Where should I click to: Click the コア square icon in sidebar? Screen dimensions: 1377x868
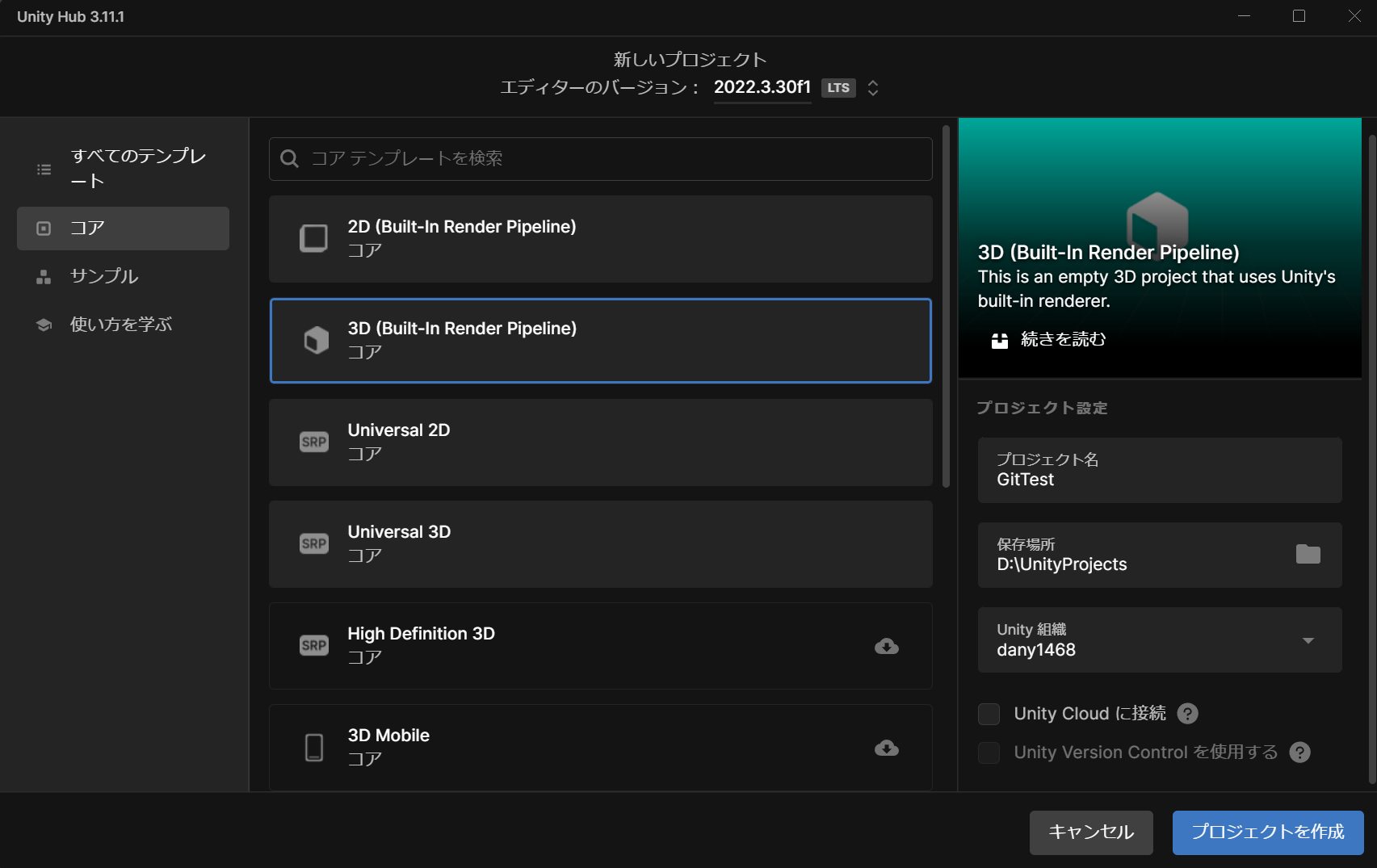[x=44, y=229]
